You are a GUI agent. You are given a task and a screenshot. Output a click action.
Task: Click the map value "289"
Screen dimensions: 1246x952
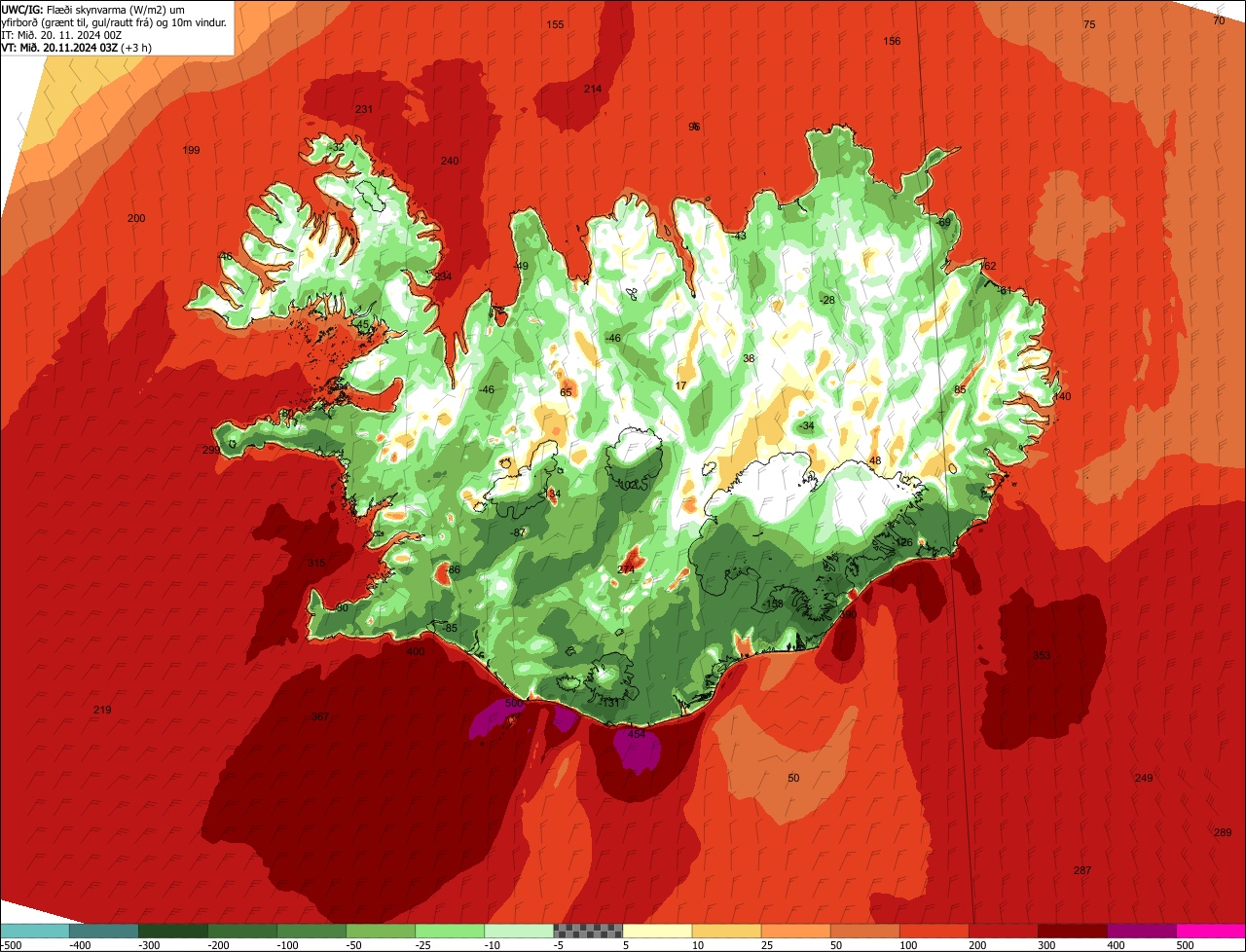pos(1223,832)
